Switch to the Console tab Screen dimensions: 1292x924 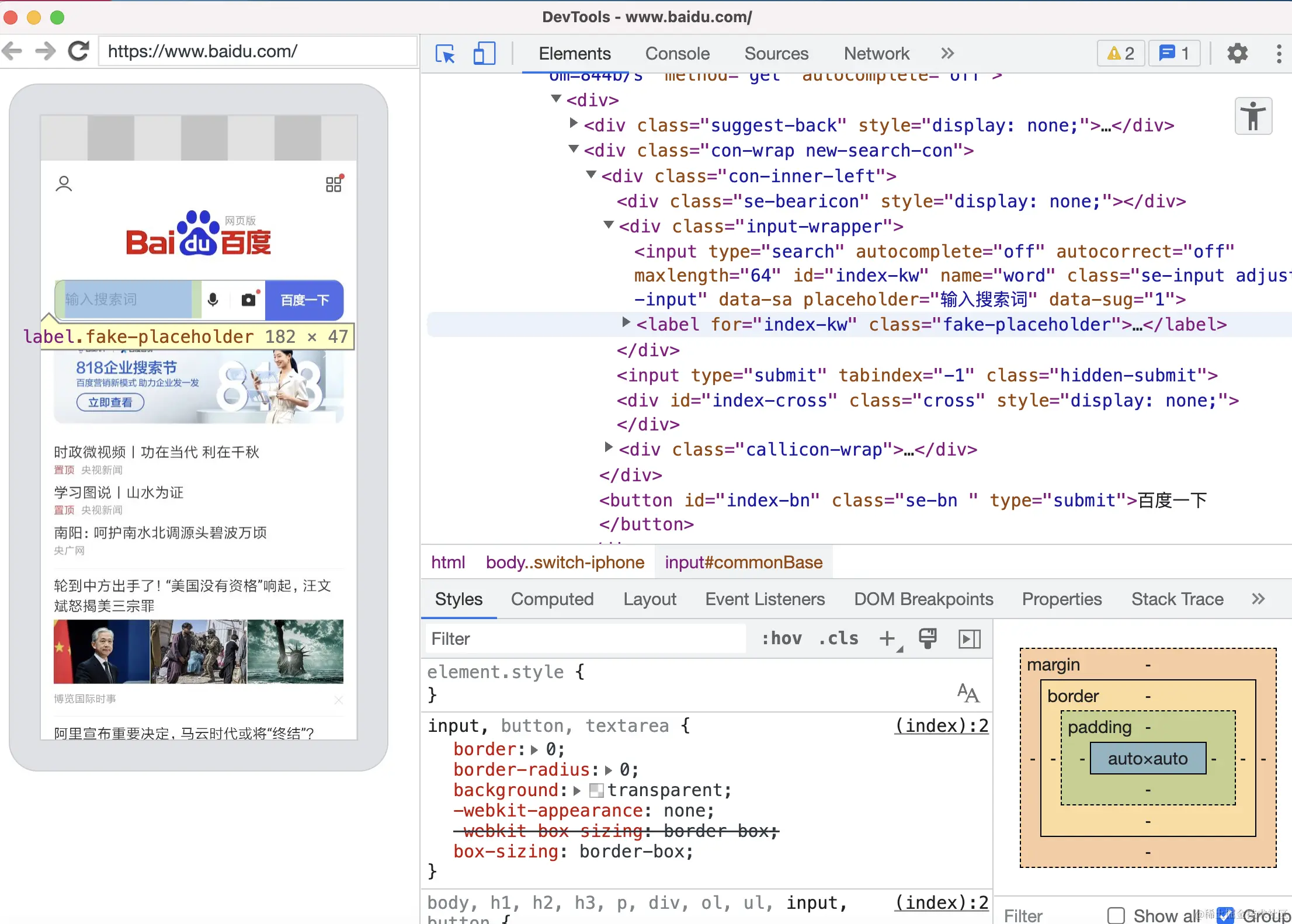677,54
